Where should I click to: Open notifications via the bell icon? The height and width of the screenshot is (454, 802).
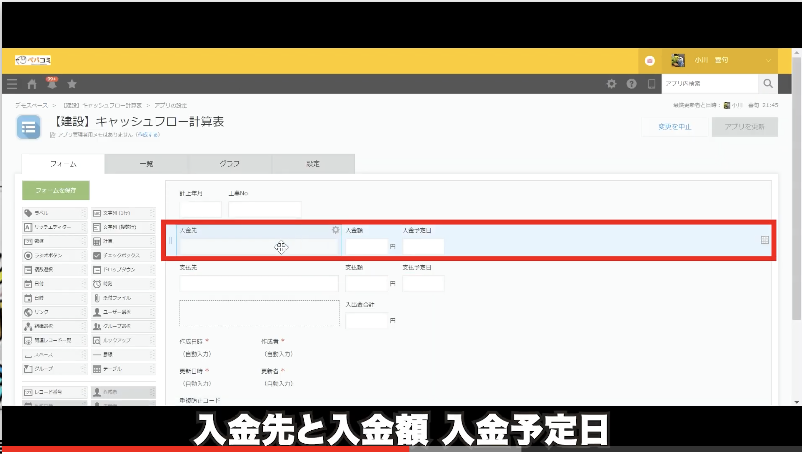click(51, 84)
